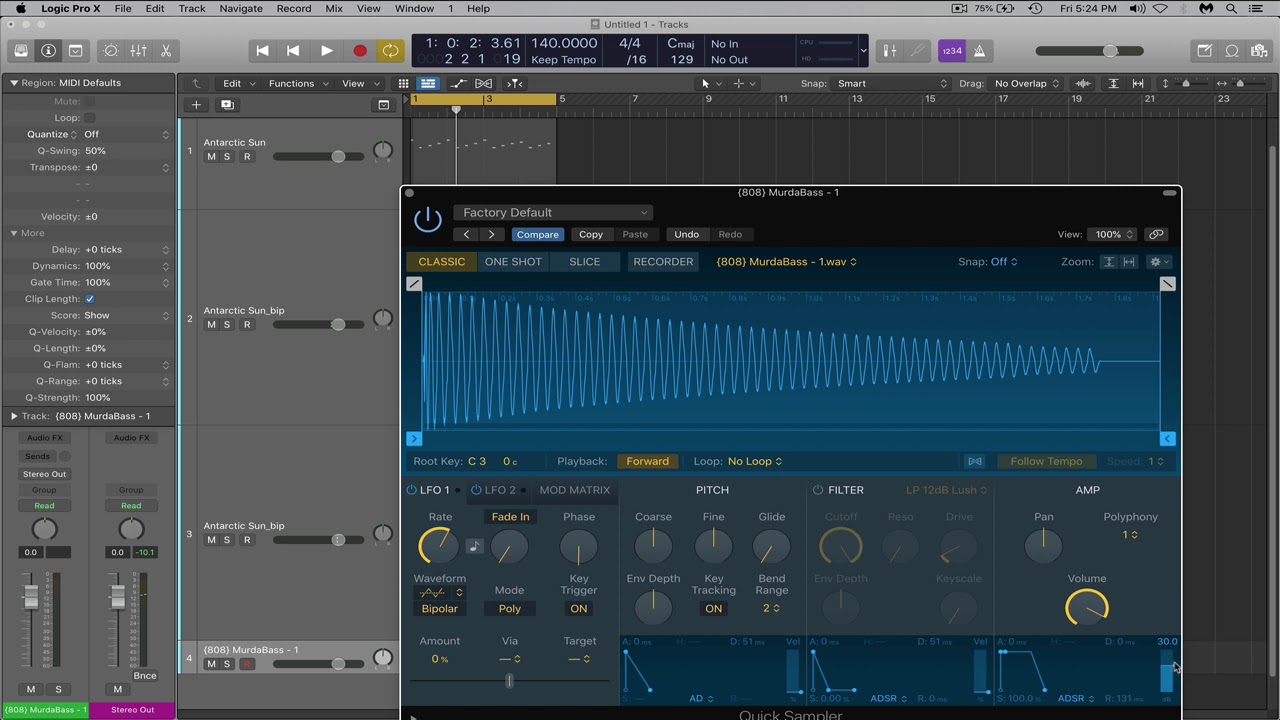Duplicate the selected track via the toolbar icon
Image resolution: width=1280 pixels, height=720 pixels.
coord(227,104)
